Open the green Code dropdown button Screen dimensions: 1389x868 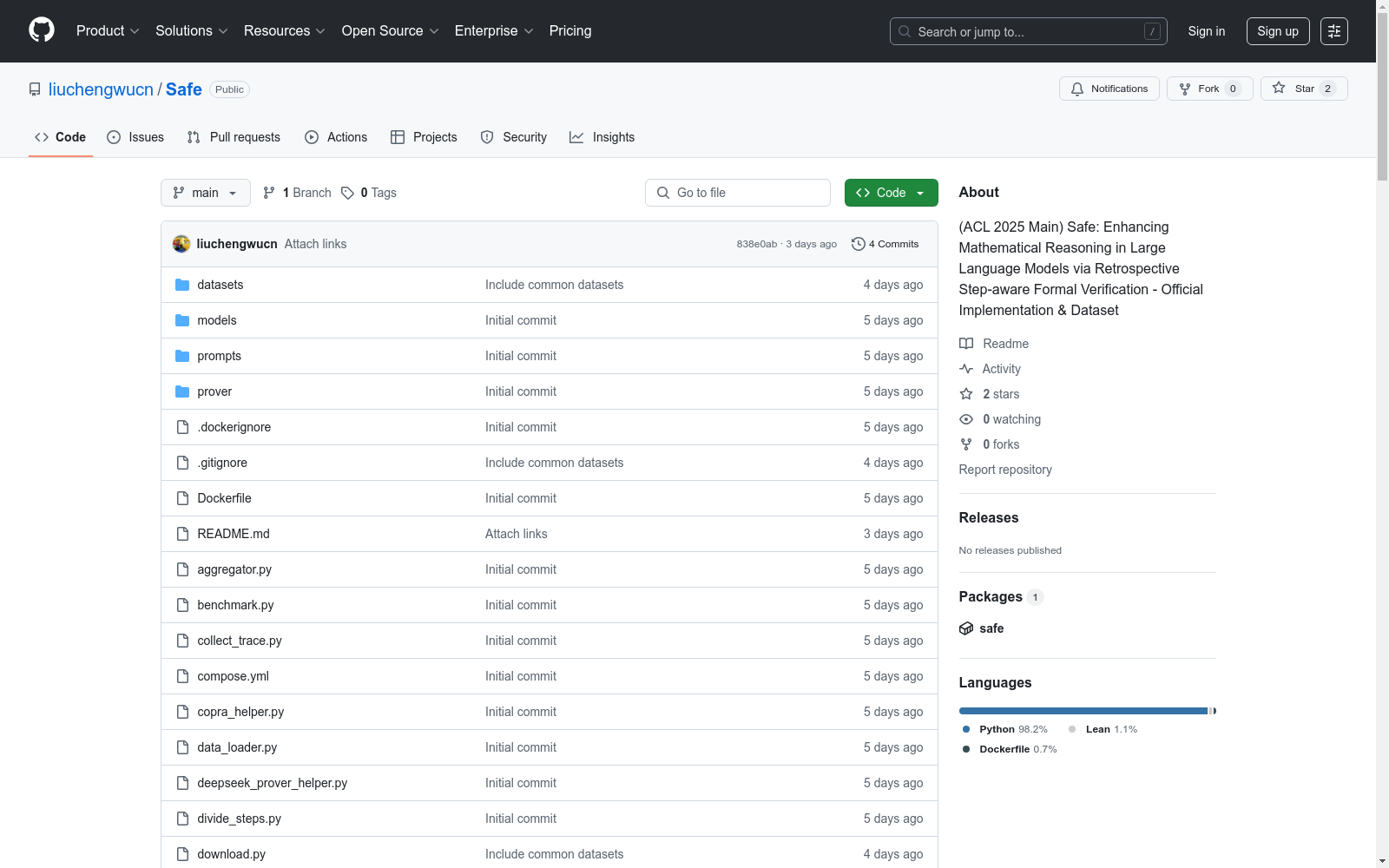(891, 193)
